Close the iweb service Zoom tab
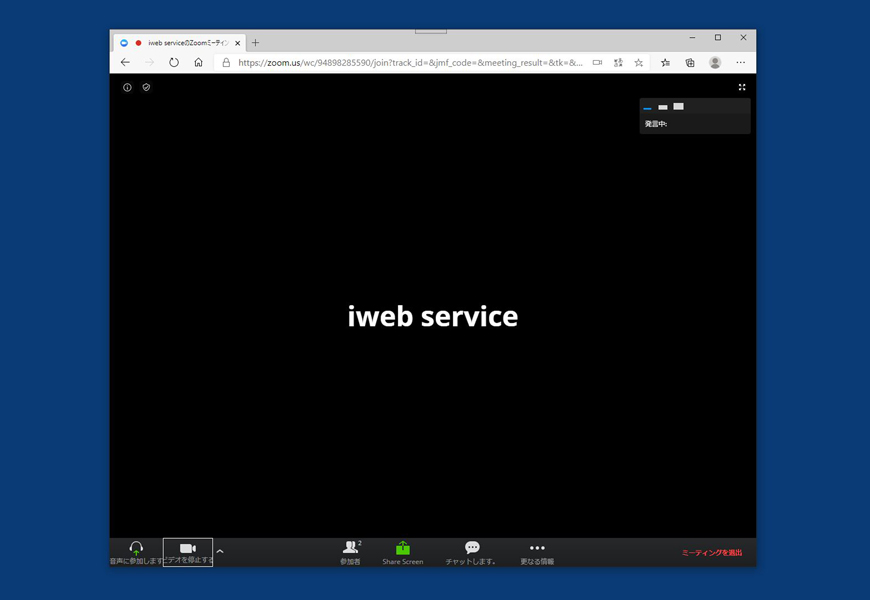The width and height of the screenshot is (870, 600). click(237, 43)
